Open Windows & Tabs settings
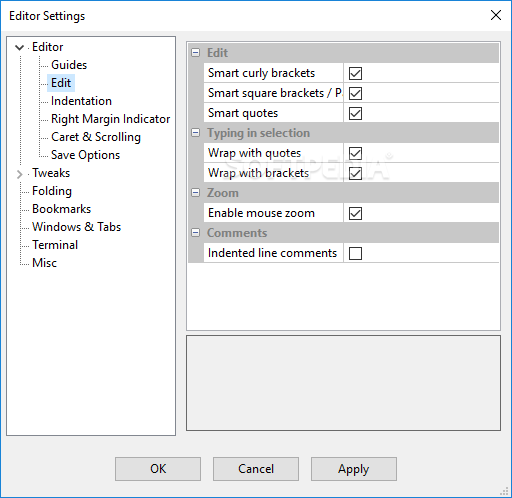The image size is (512, 498). [76, 227]
